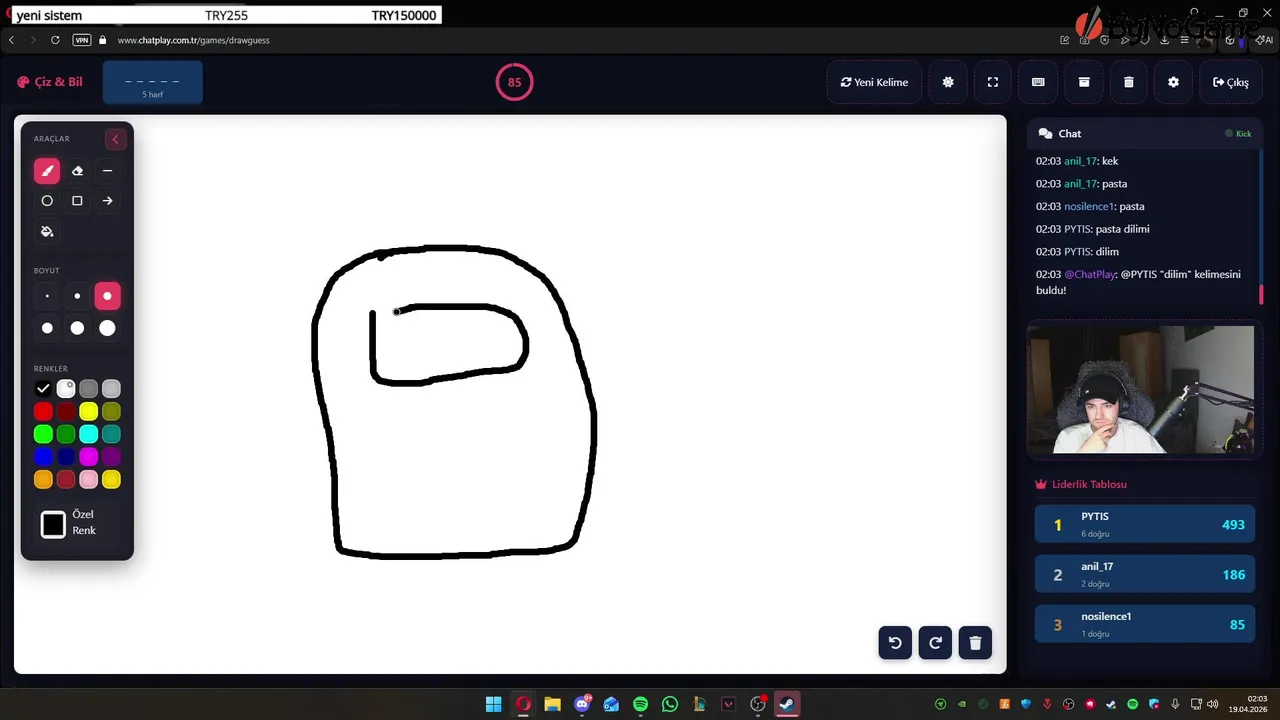Click the keyboard icon button
The width and height of the screenshot is (1280, 720).
click(1038, 82)
